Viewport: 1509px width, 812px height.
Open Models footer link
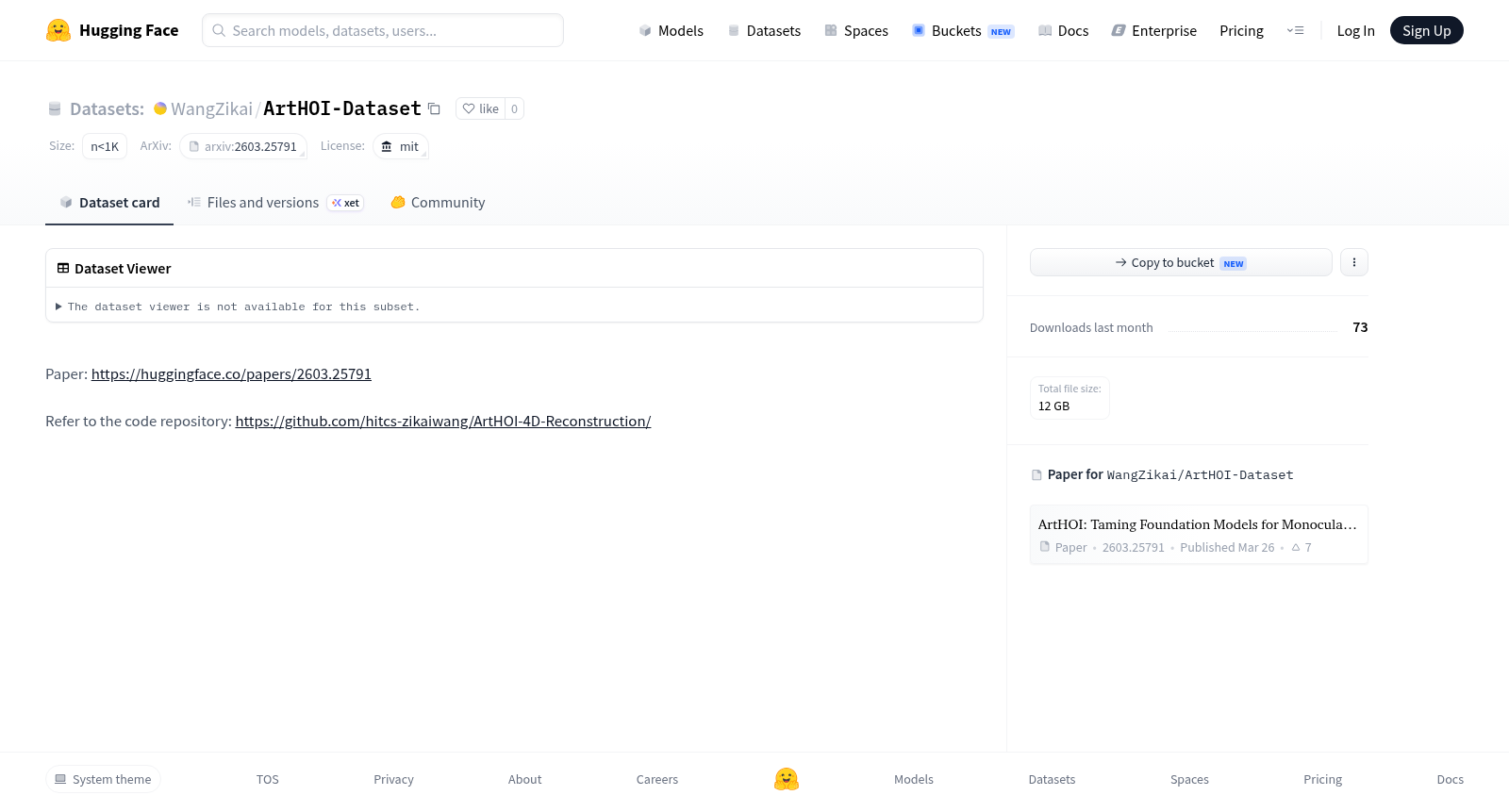pos(914,779)
